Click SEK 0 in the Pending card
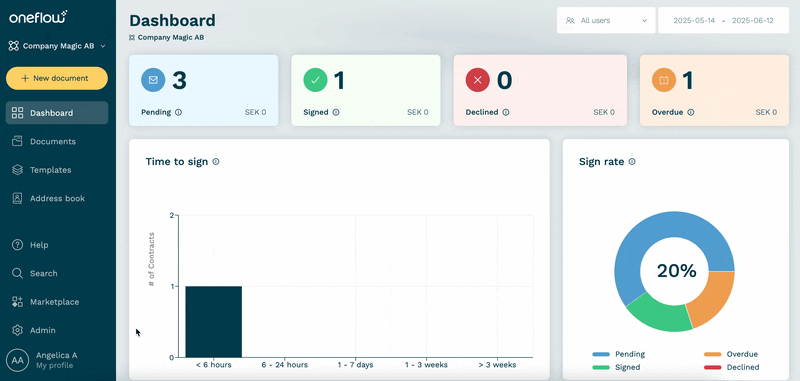 (x=255, y=112)
